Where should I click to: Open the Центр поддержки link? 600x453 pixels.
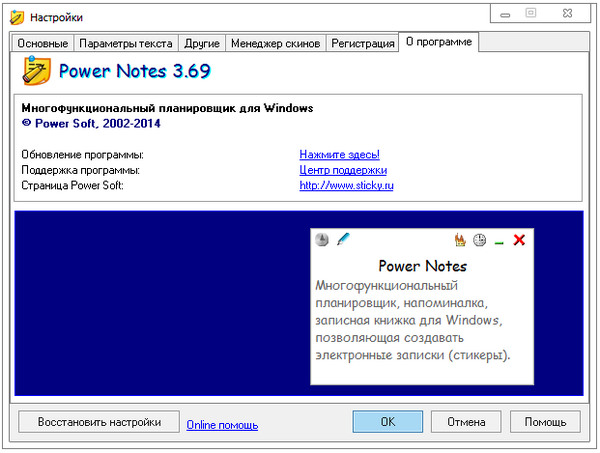(343, 170)
